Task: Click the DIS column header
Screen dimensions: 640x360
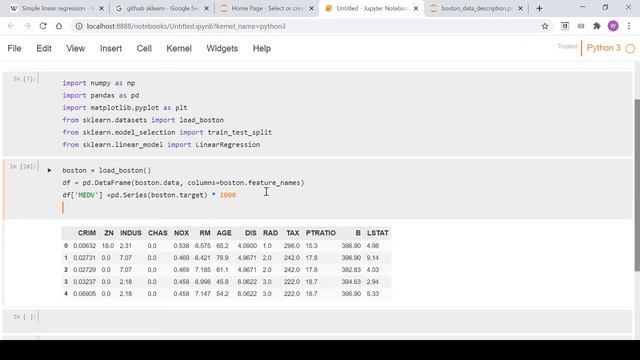Action: pyautogui.click(x=251, y=233)
